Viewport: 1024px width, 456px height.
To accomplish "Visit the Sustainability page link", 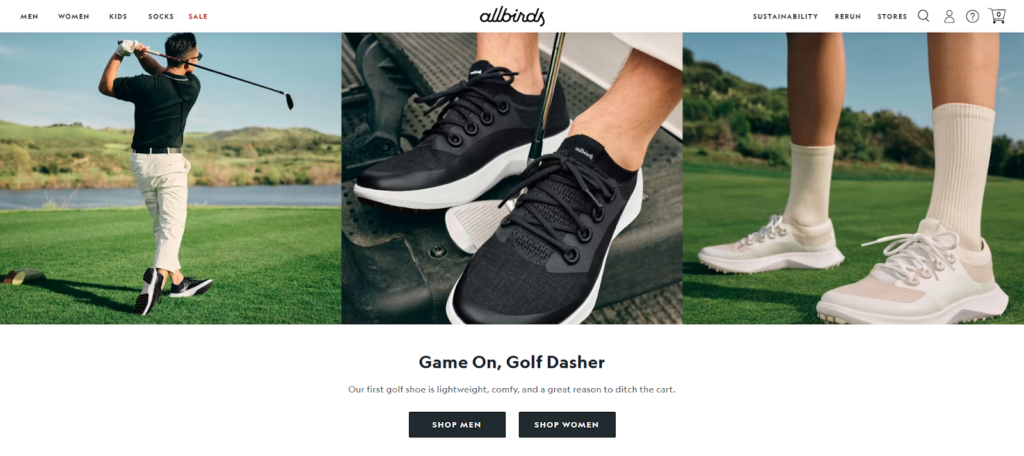I will (785, 16).
